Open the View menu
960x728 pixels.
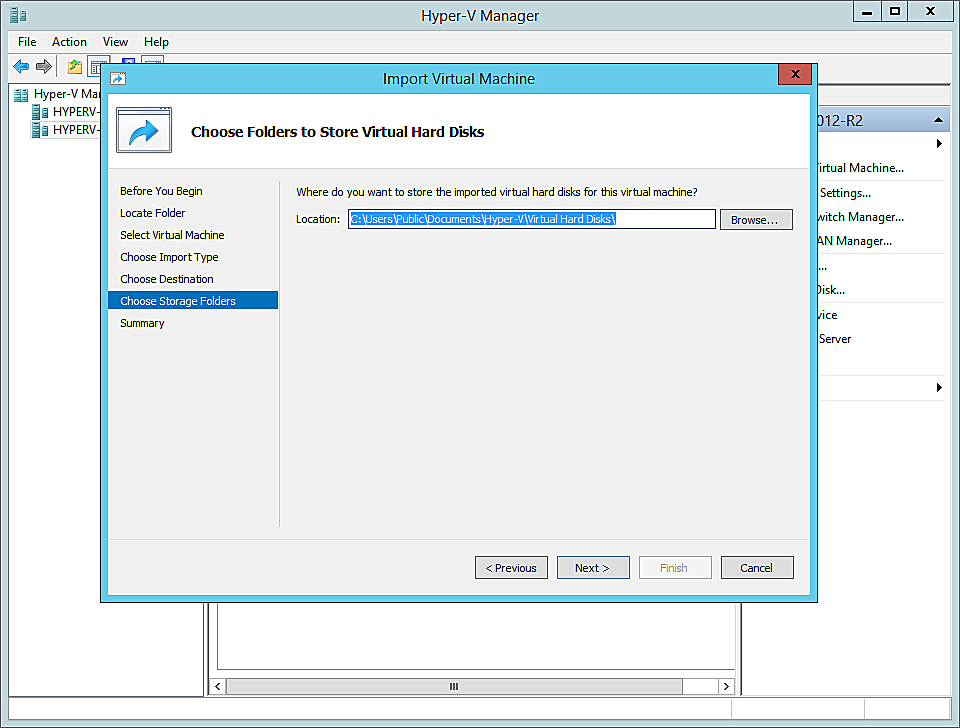[115, 42]
